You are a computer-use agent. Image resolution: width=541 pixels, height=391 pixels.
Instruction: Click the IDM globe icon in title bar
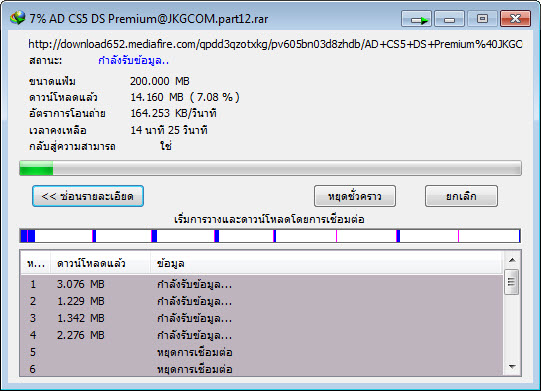click(x=17, y=18)
